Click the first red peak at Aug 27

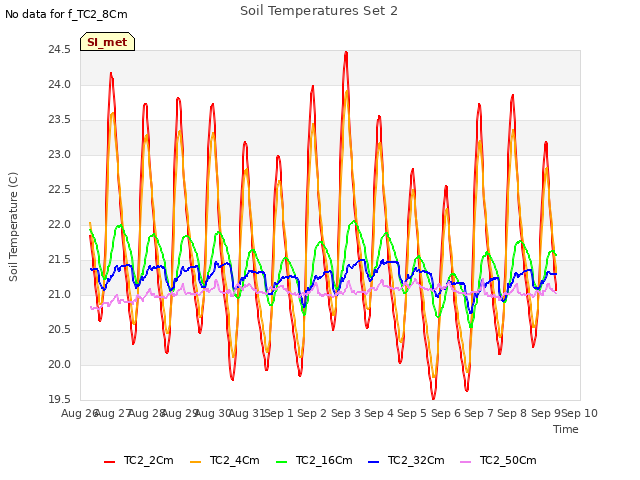(111, 74)
